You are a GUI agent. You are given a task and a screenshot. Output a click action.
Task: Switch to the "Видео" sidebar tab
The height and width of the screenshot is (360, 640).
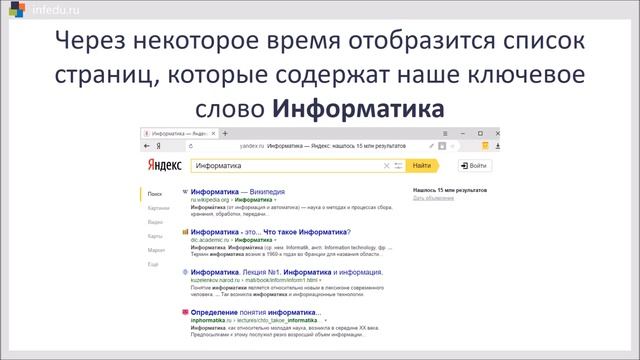pyautogui.click(x=155, y=222)
